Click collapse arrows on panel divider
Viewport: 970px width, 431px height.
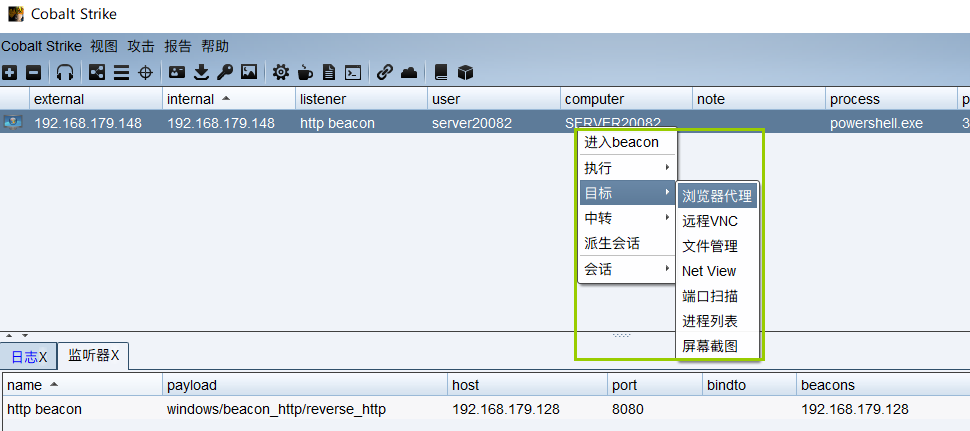click(x=17, y=336)
